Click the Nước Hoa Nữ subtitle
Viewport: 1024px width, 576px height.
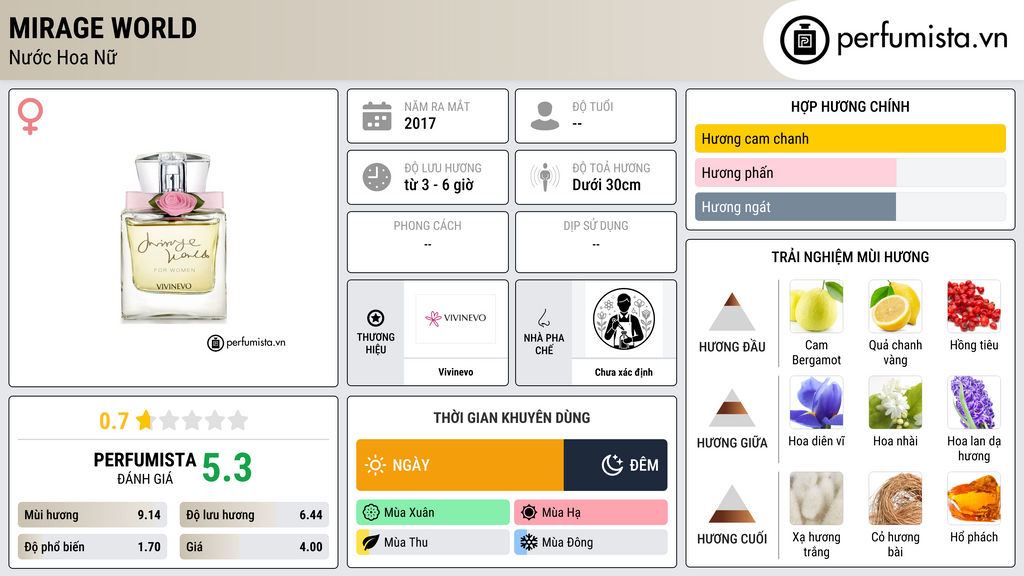63,57
